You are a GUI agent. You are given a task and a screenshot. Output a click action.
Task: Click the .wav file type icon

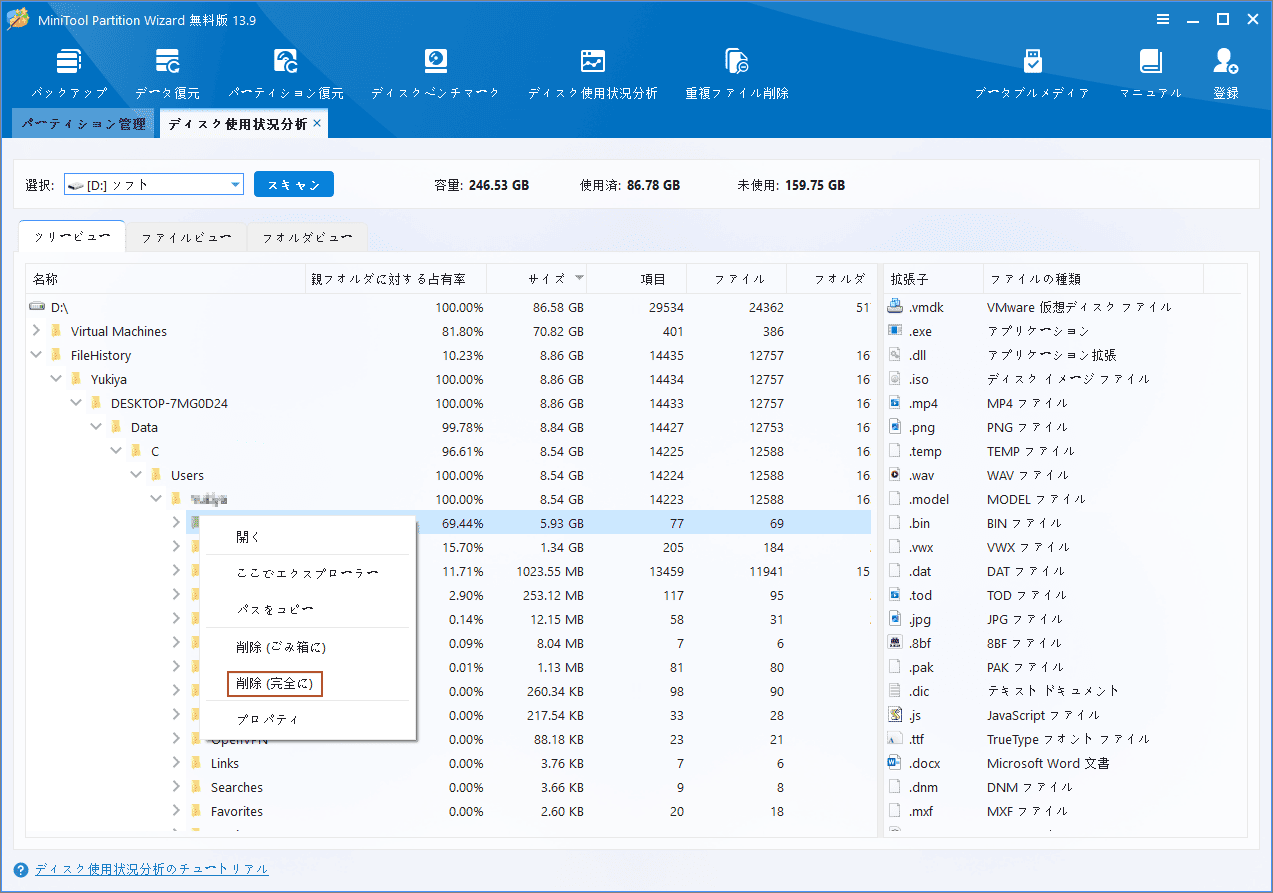(895, 475)
